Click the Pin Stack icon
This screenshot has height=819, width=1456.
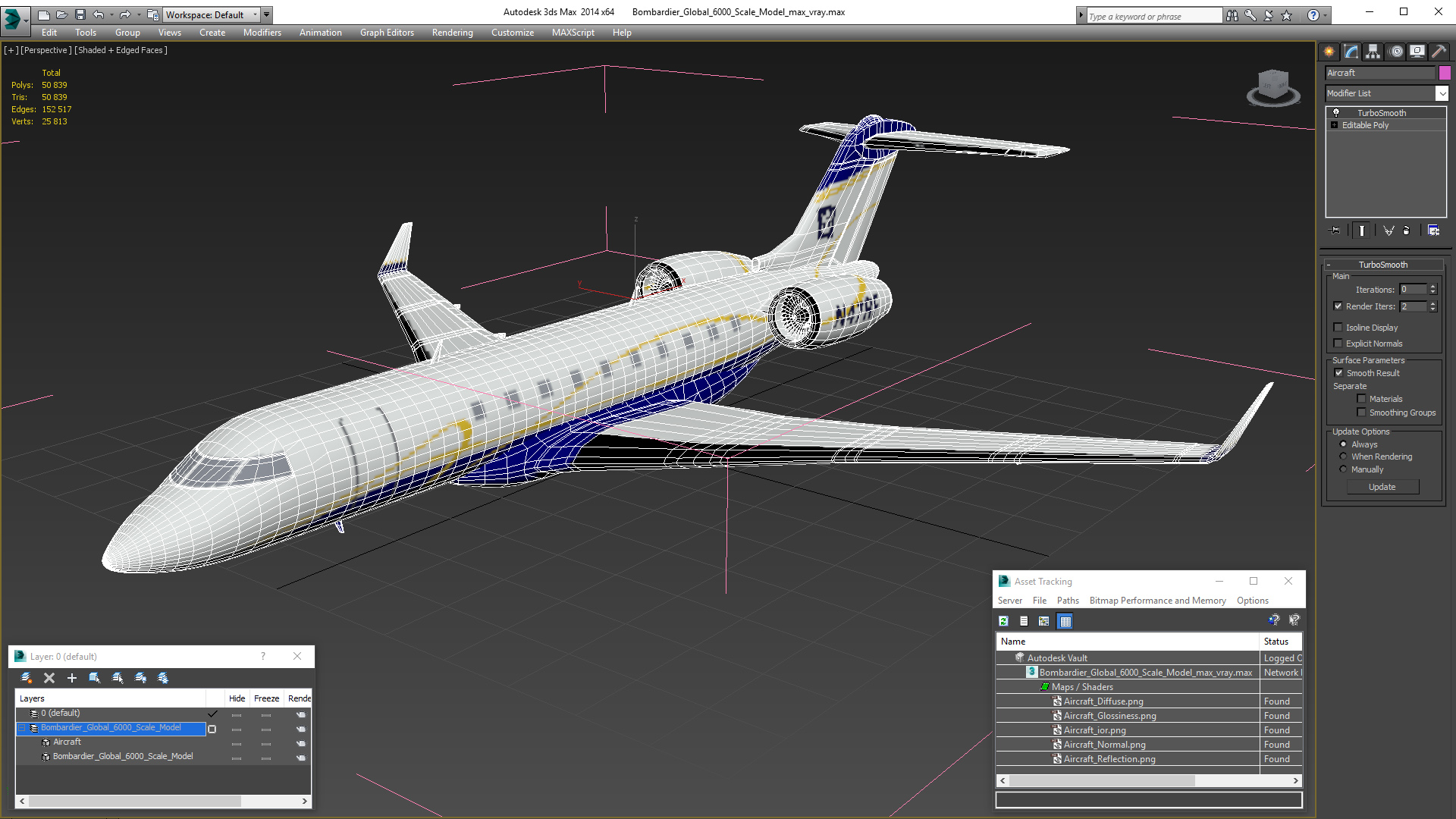click(1335, 231)
